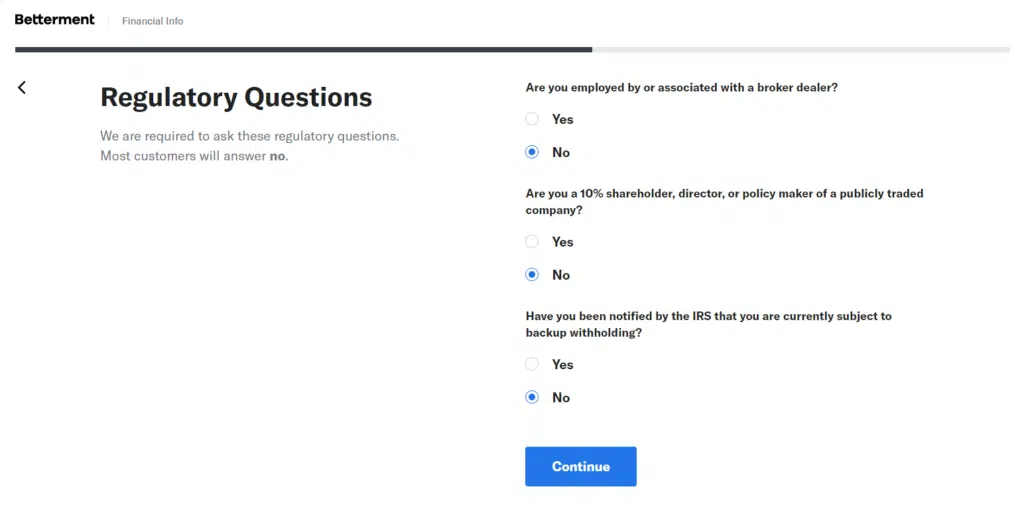Pick Yes for IRS backup withholding
The height and width of the screenshot is (509, 1024).
[x=532, y=364]
